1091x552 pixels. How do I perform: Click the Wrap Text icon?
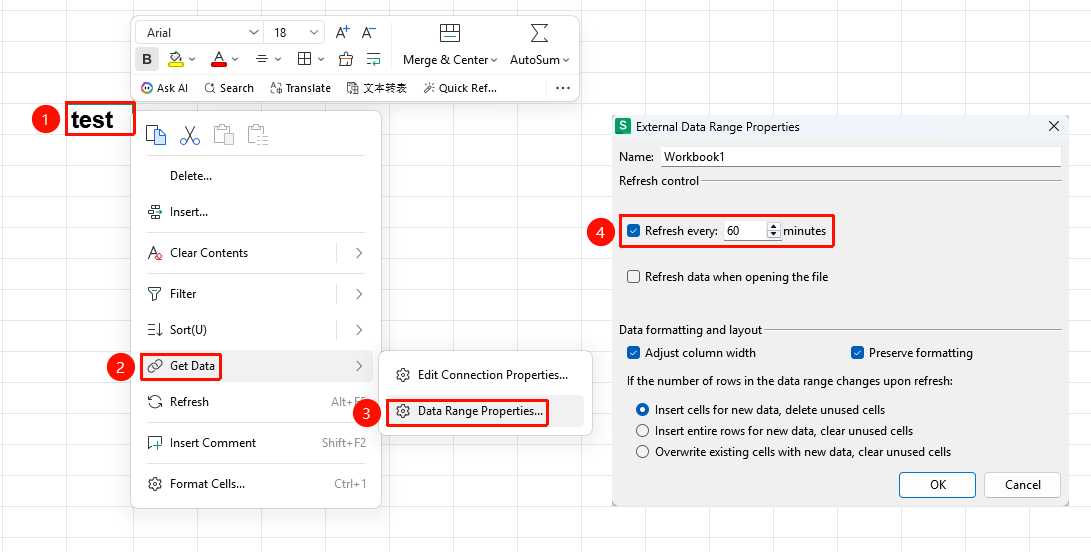374,59
